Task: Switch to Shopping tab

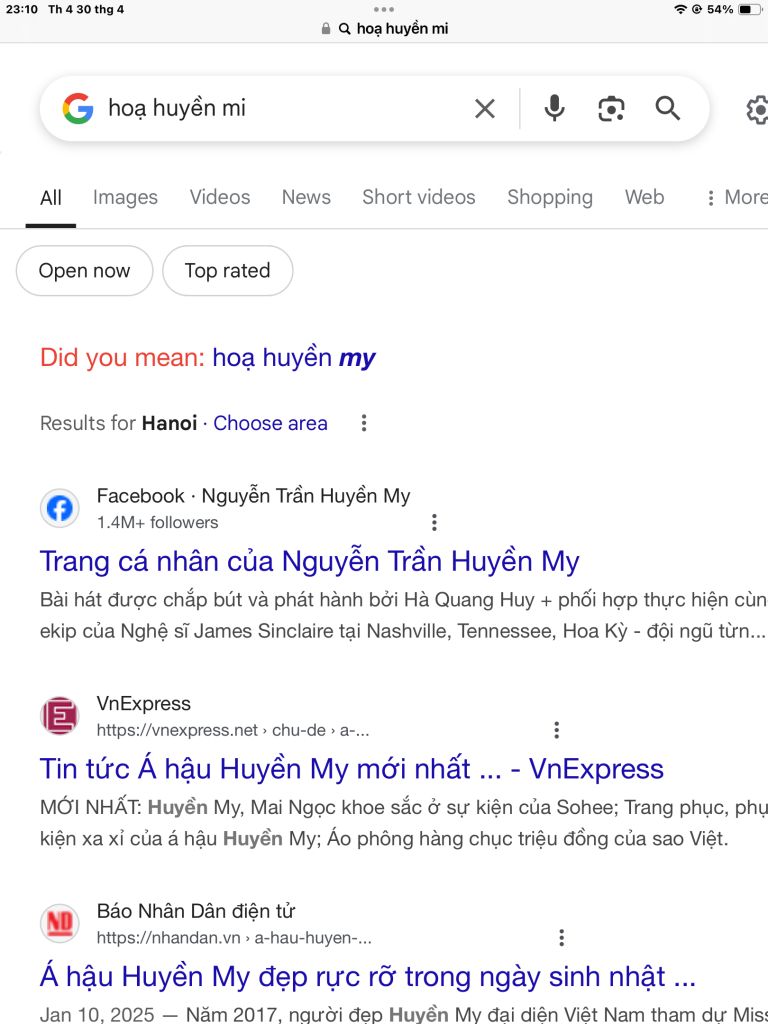Action: pos(550,197)
